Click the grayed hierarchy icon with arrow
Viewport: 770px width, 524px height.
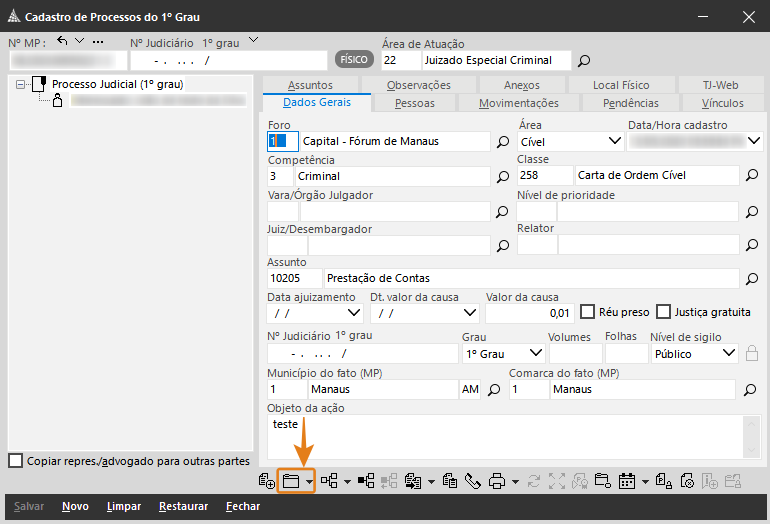point(389,481)
